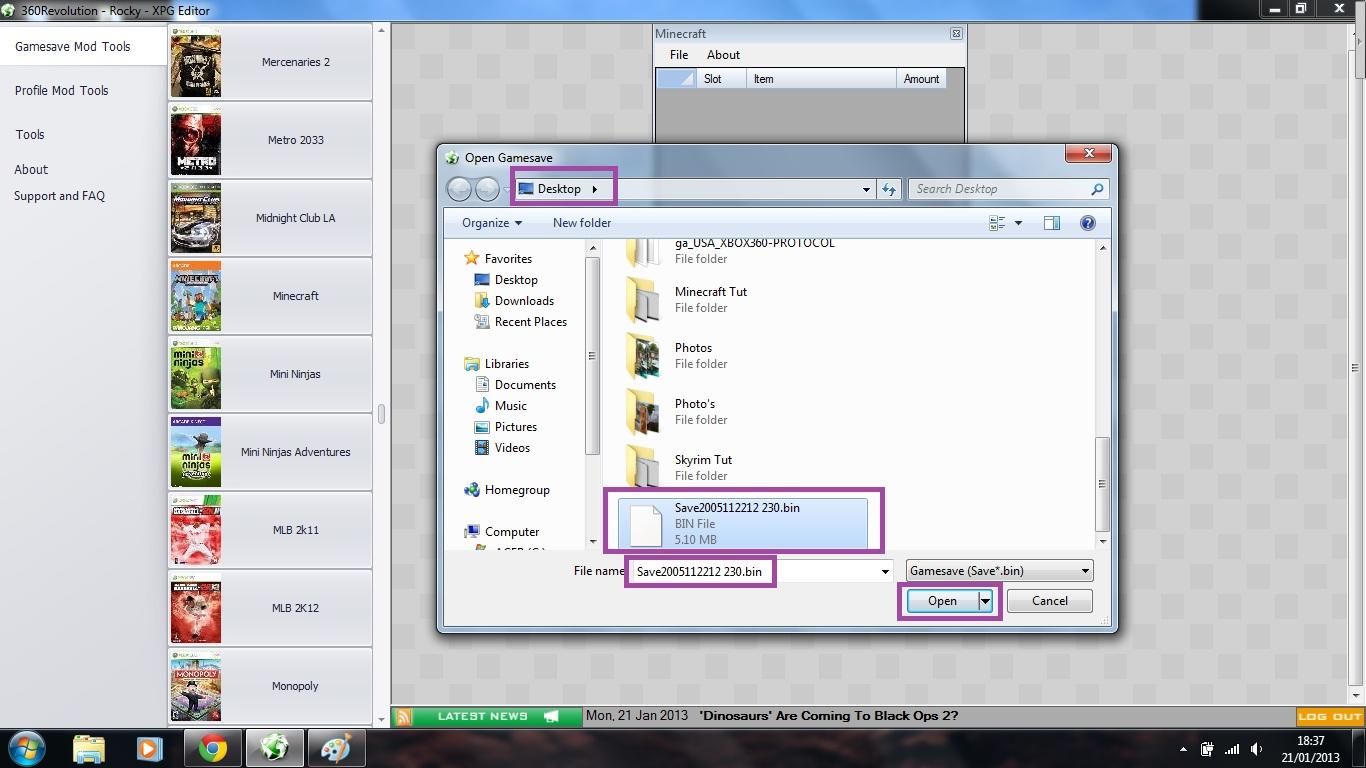Open the File menu in Minecraft window
This screenshot has height=768, width=1366.
[679, 55]
